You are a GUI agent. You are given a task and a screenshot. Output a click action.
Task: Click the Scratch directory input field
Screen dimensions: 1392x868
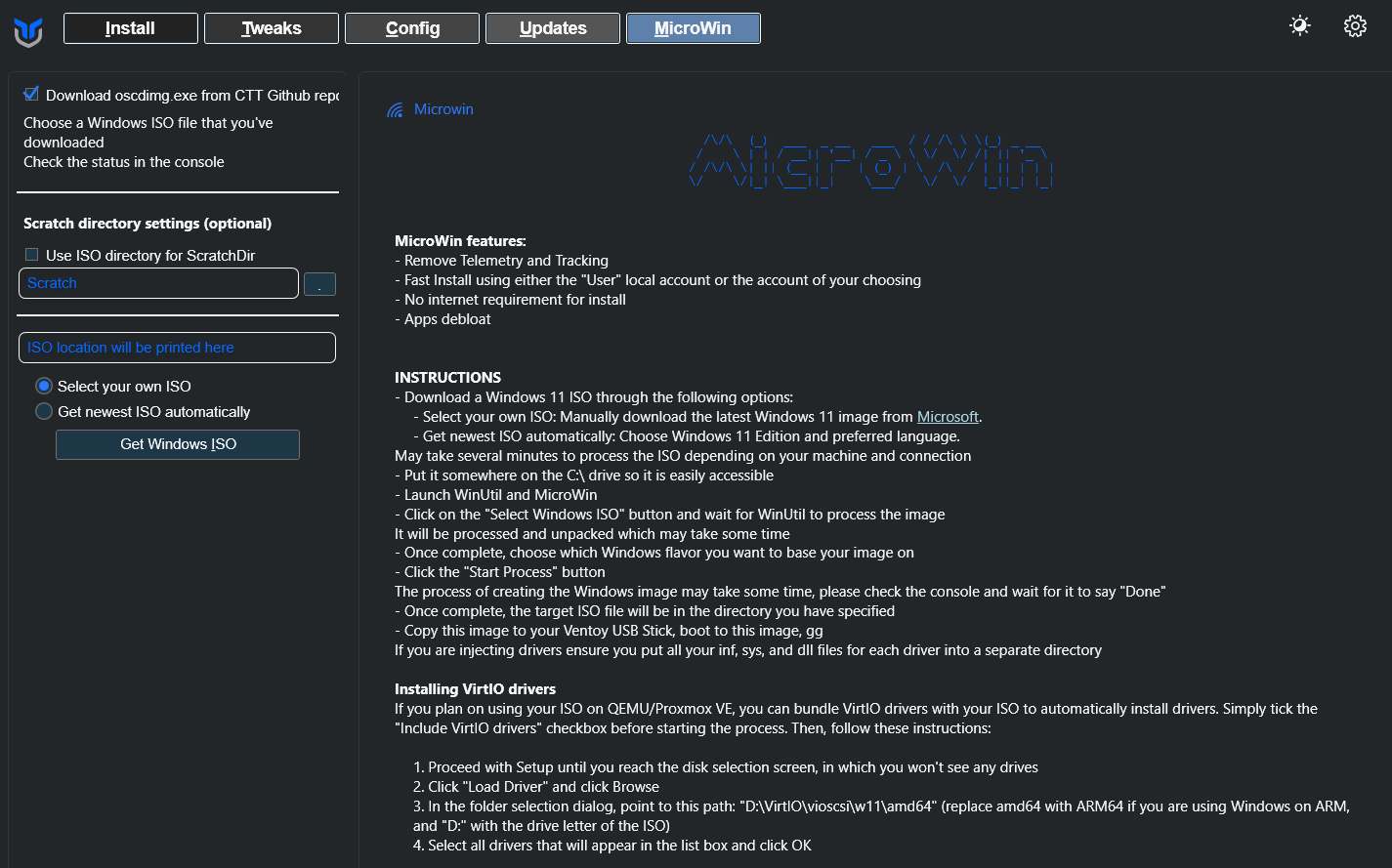(158, 283)
